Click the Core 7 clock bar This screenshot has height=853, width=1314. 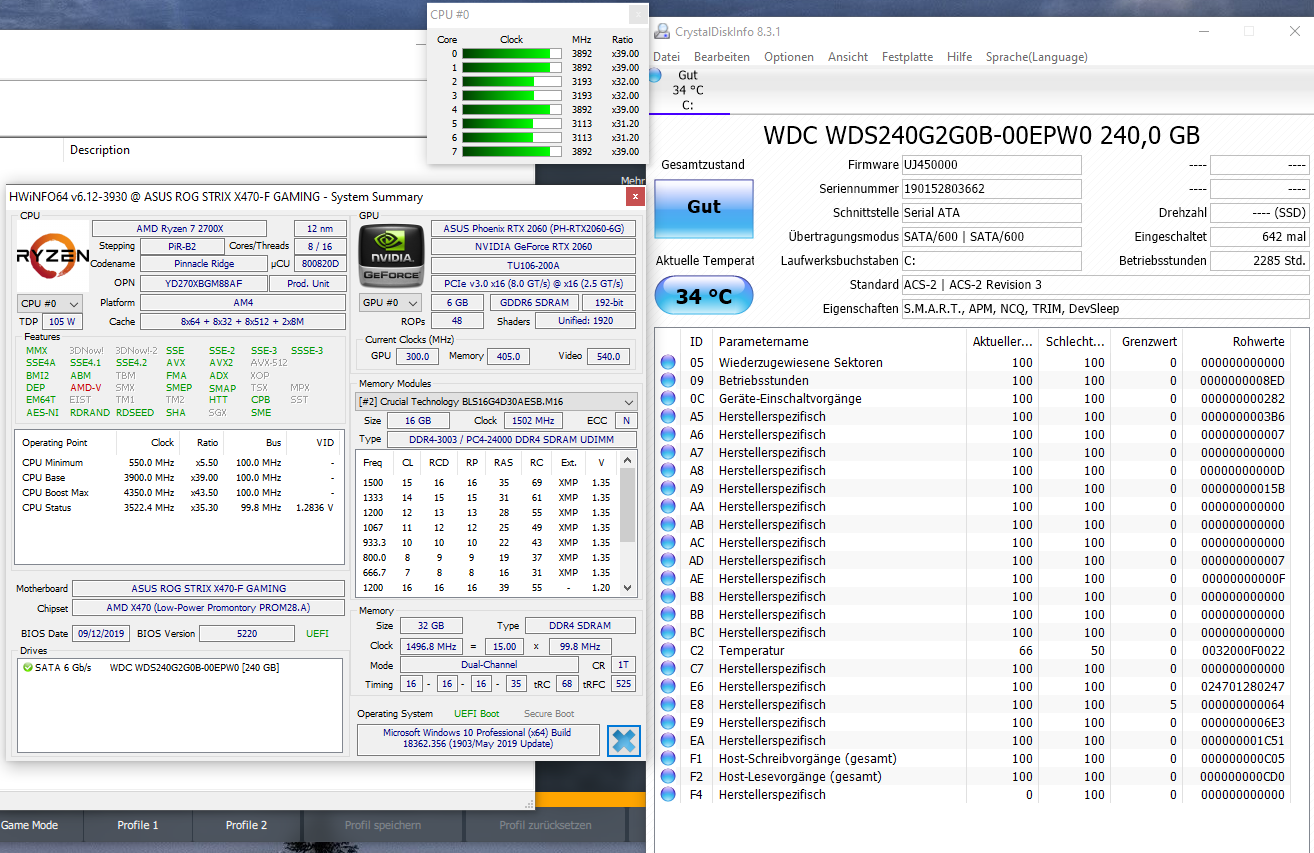[x=512, y=152]
